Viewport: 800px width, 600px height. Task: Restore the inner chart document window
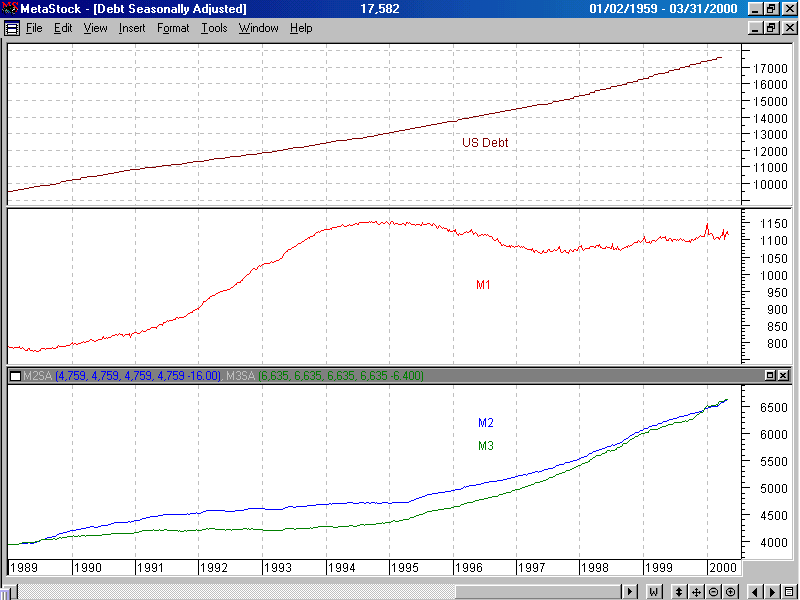[x=771, y=28]
